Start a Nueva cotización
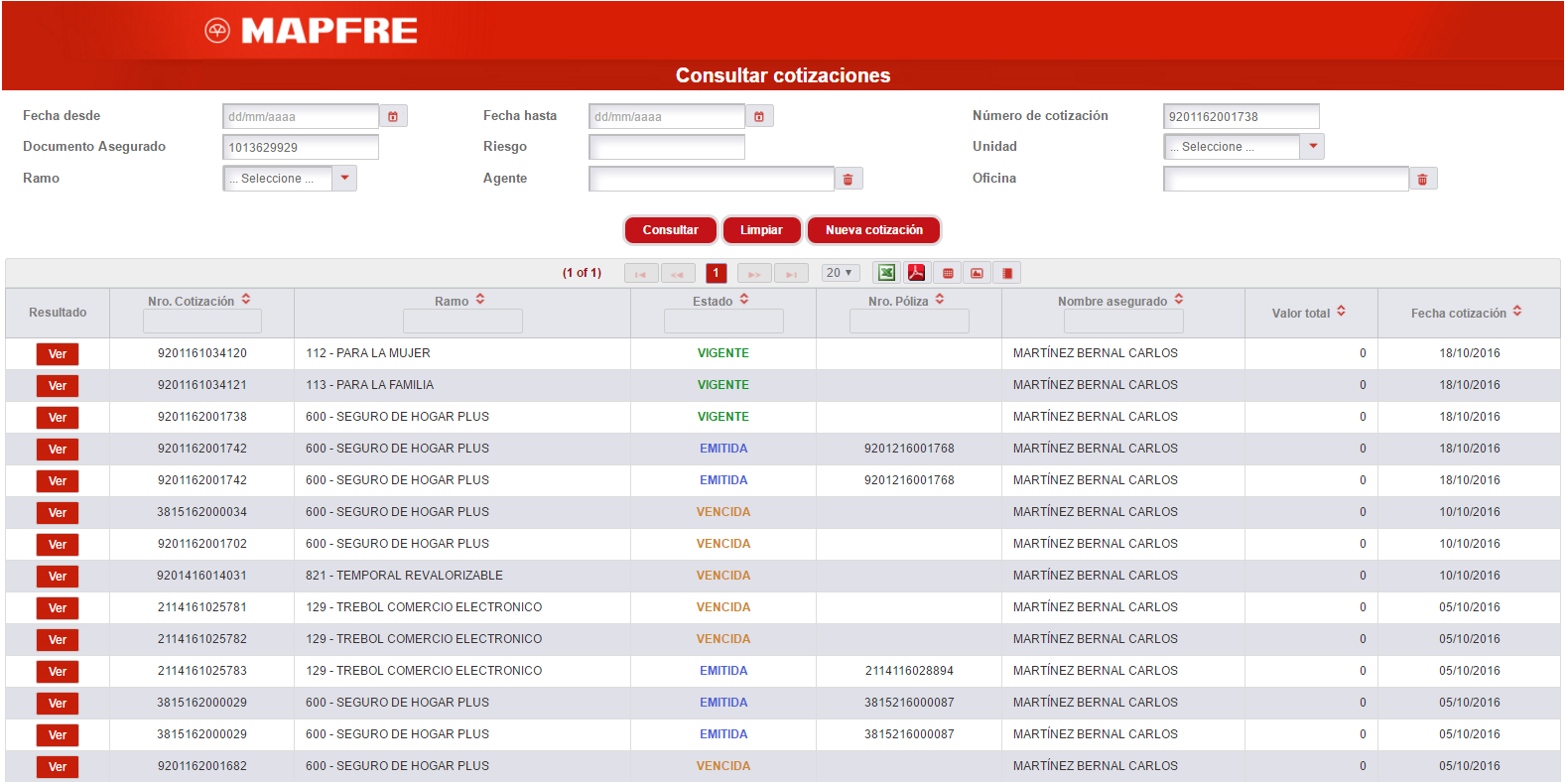The width and height of the screenshot is (1568, 782). point(874,230)
